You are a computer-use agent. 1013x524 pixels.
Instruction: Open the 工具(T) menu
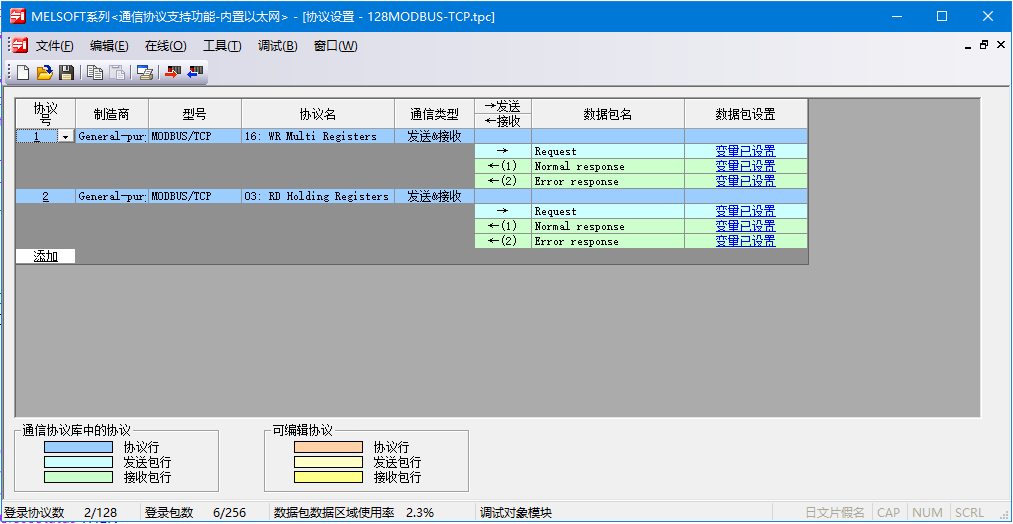[222, 46]
